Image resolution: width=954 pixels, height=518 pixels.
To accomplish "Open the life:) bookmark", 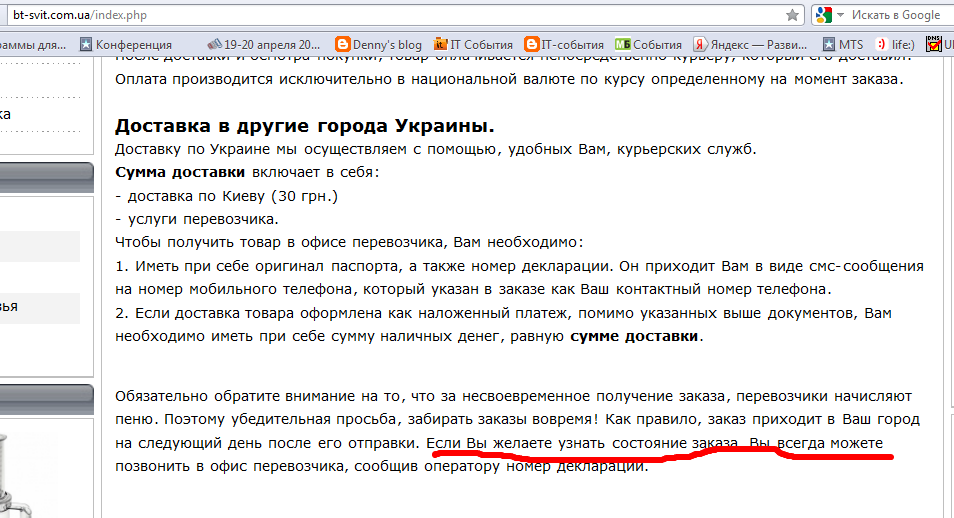I will 895,45.
